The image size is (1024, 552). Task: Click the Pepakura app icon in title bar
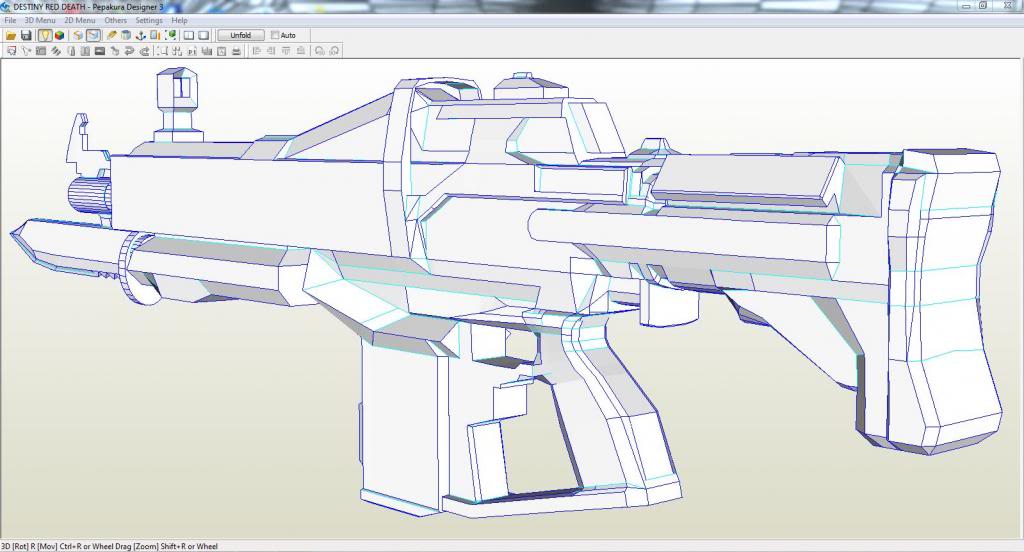coord(6,7)
